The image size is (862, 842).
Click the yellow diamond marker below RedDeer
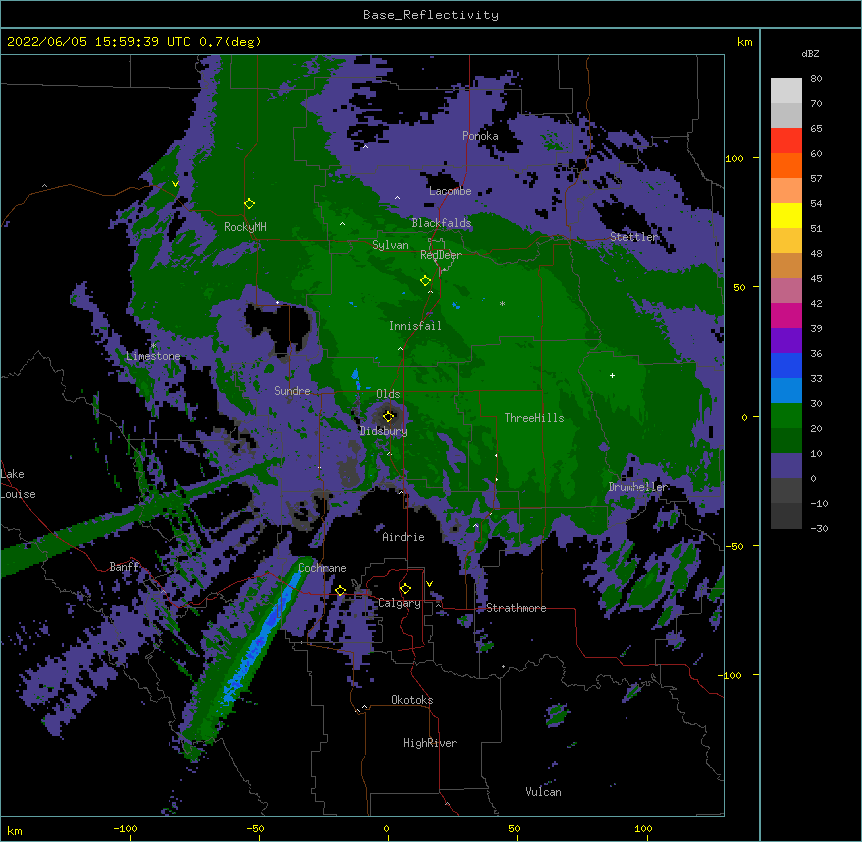coord(425,281)
